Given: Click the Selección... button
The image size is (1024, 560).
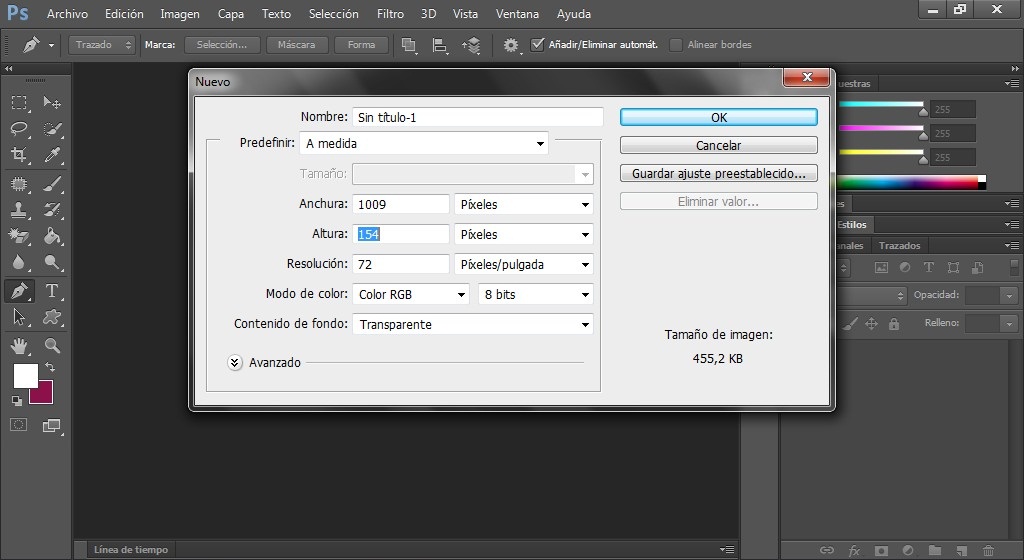Looking at the screenshot, I should 222,44.
